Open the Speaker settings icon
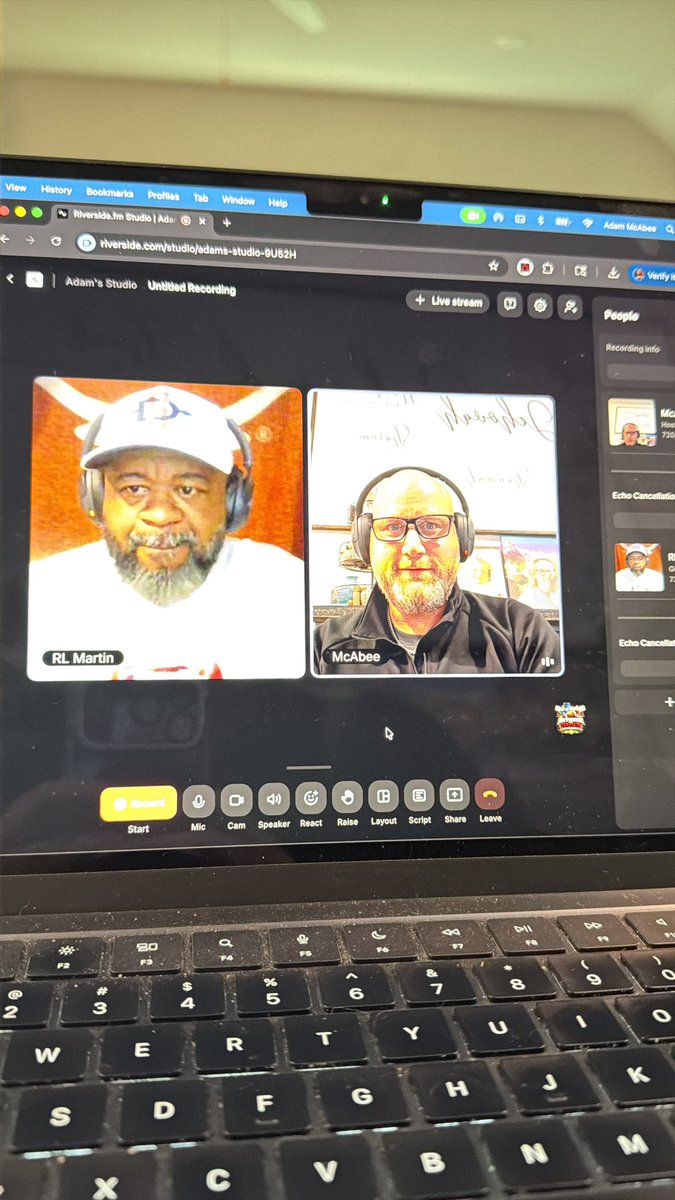The image size is (675, 1200). click(274, 798)
